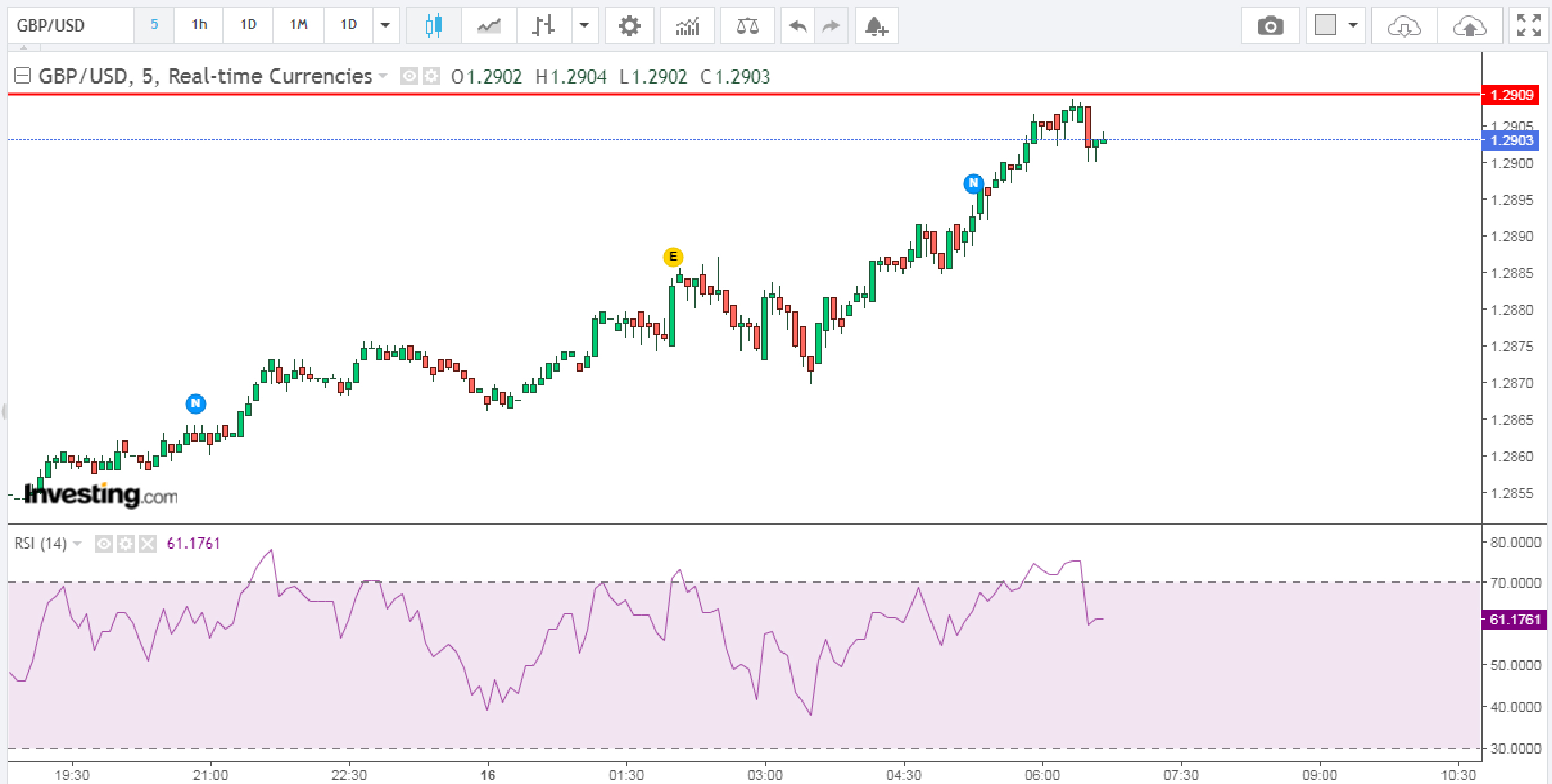1552x784 pixels.
Task: Open the RSI (14) legend dropdown
Action: [76, 544]
